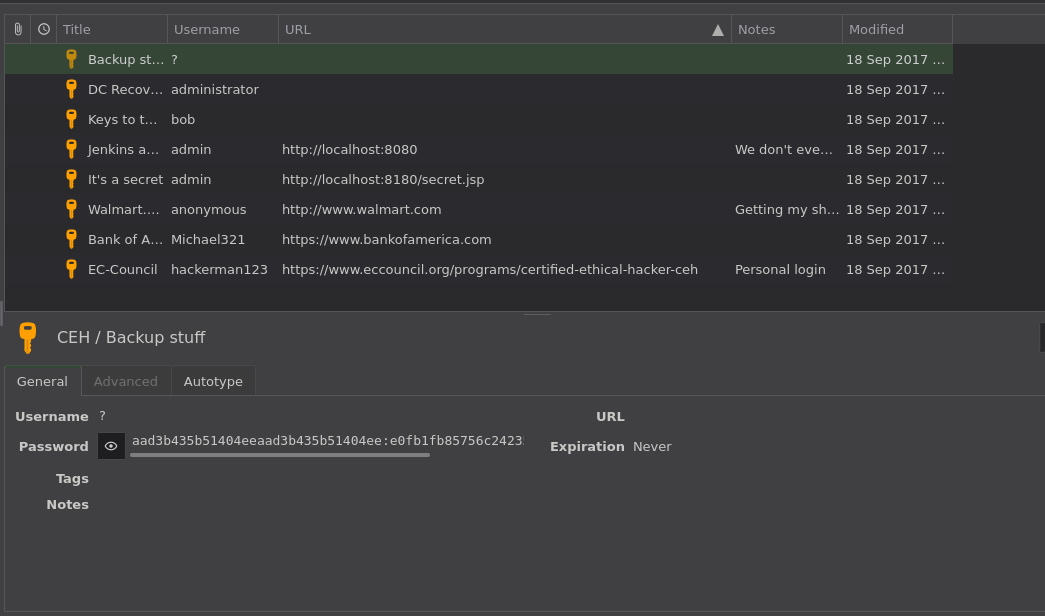1045x616 pixels.
Task: Select the Walmart.... title cell
Action: point(123,209)
